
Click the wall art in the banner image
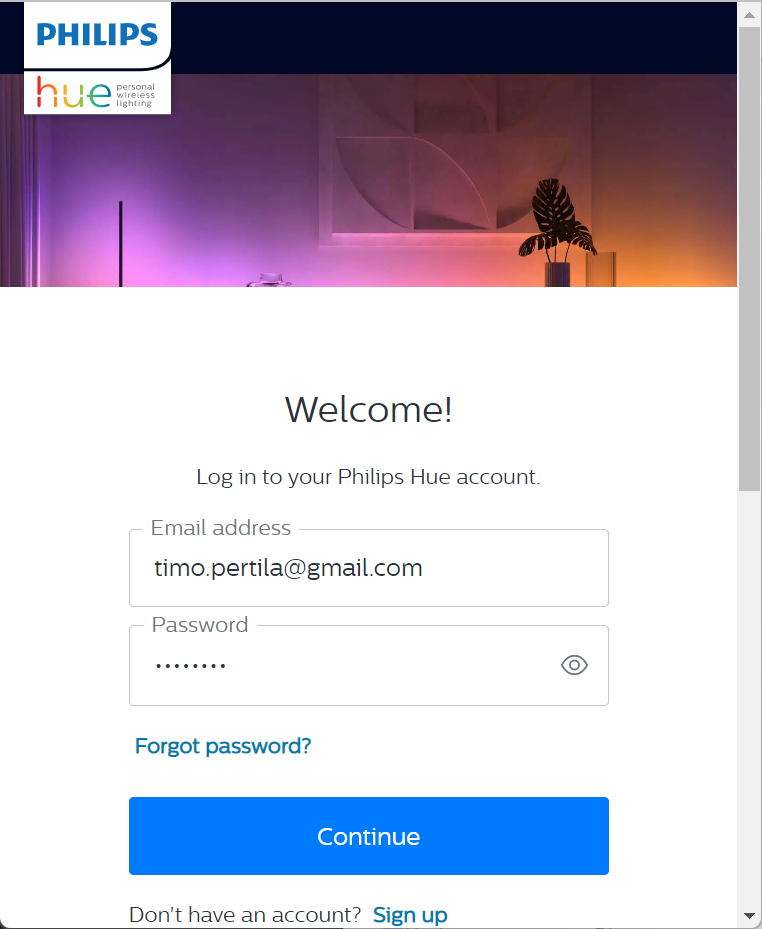(x=440, y=170)
